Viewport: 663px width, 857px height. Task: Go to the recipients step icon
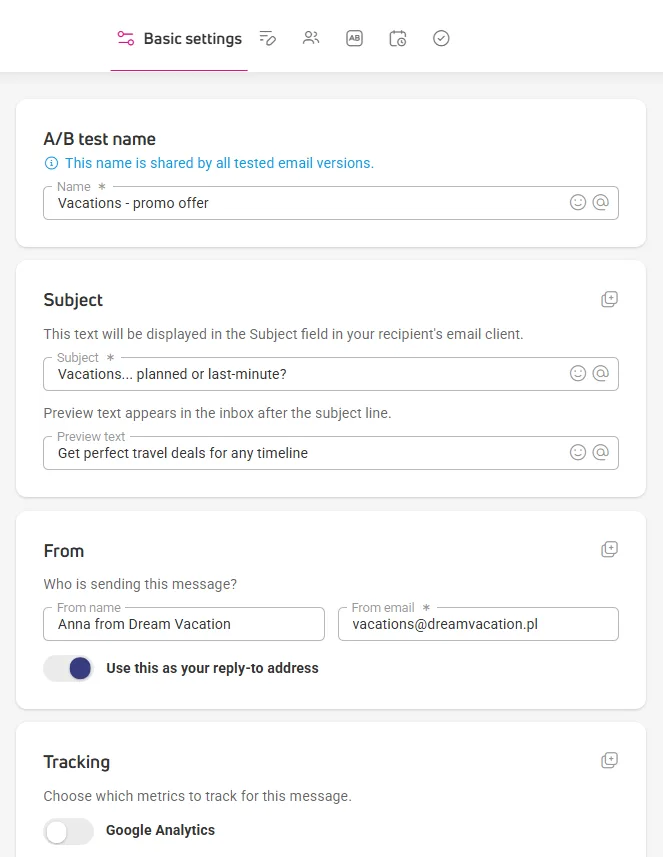(311, 38)
